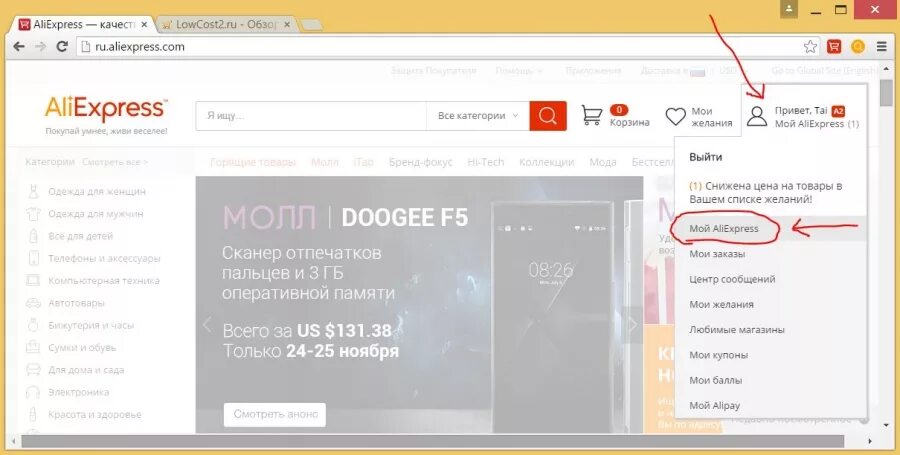Screen dimensions: 900x455
Task: Open Hi-Tech navigation link
Action: tap(486, 162)
